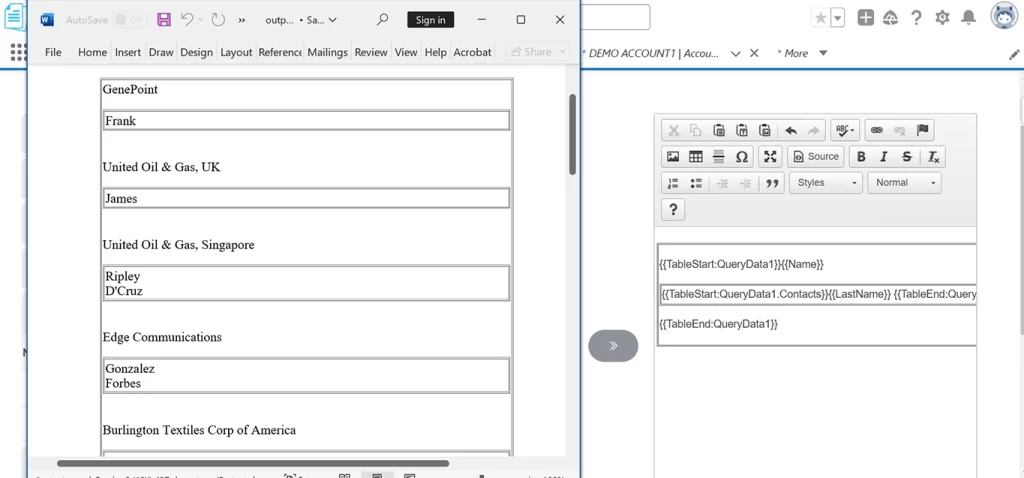The height and width of the screenshot is (478, 1024).
Task: Open the Design ribbon tab
Action: coord(197,52)
